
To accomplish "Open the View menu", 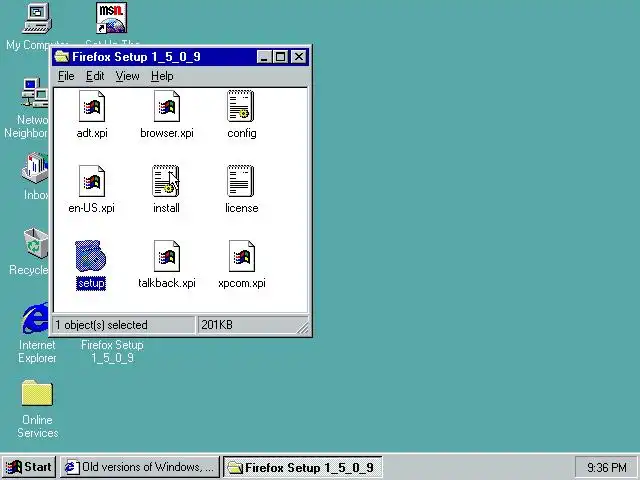I will coord(127,76).
